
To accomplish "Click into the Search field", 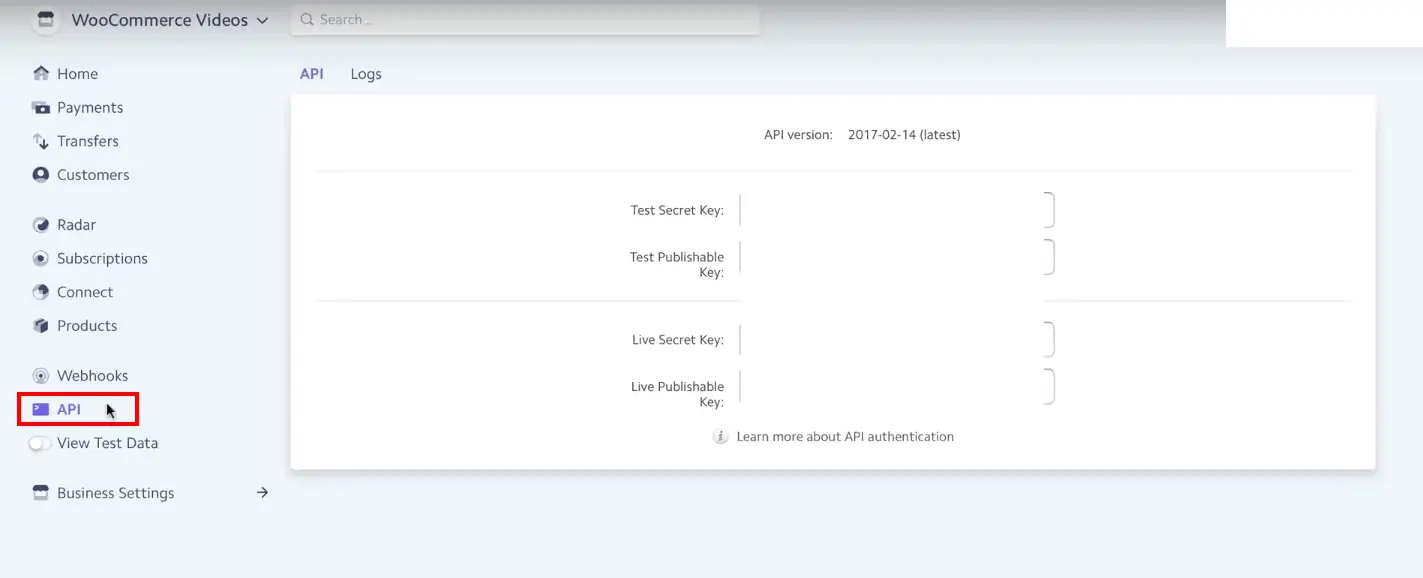I will coord(525,20).
